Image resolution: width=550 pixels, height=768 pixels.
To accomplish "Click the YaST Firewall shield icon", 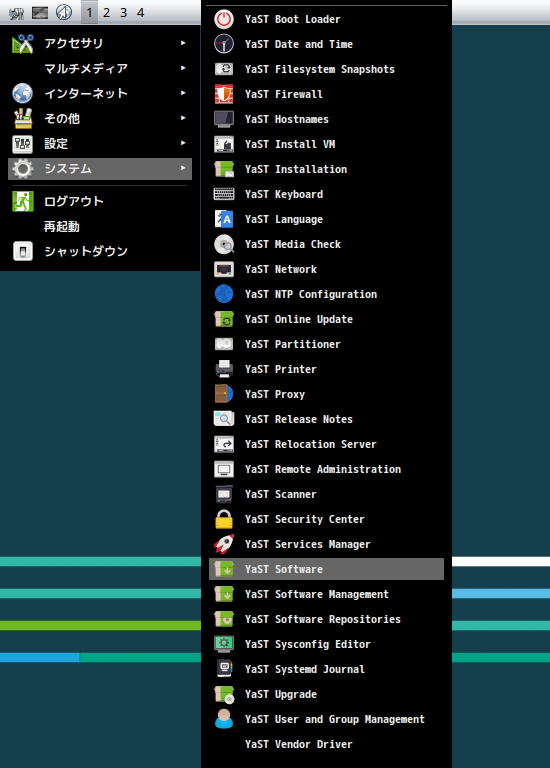I will click(x=224, y=94).
